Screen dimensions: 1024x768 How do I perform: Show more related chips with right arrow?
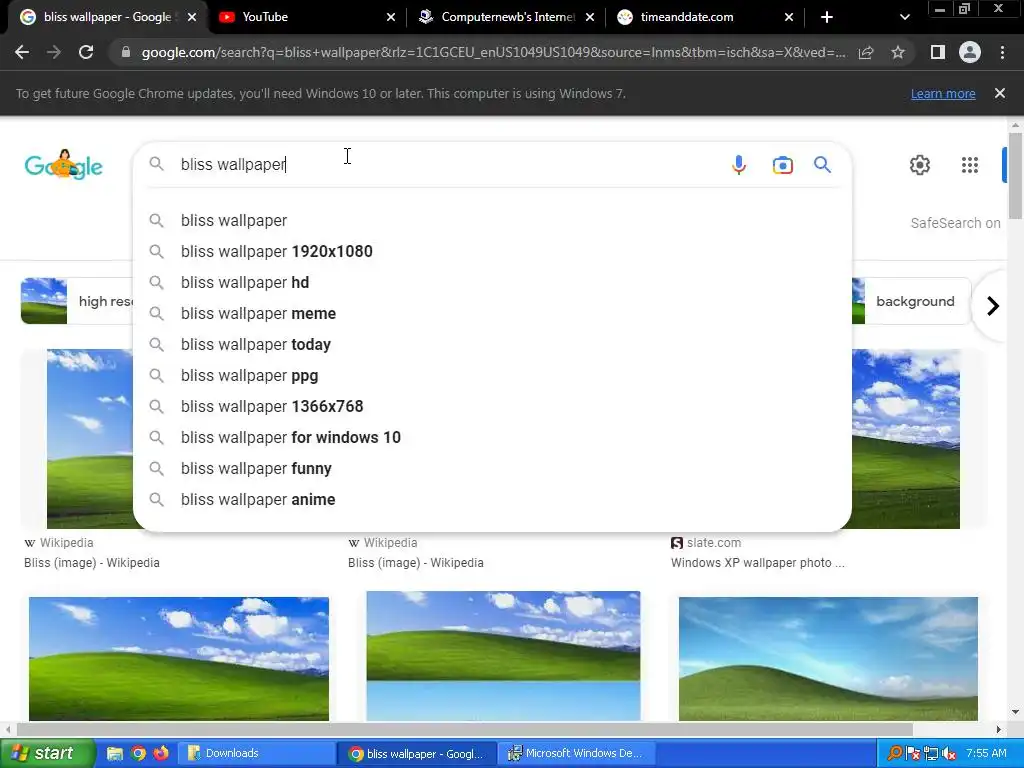(x=993, y=305)
